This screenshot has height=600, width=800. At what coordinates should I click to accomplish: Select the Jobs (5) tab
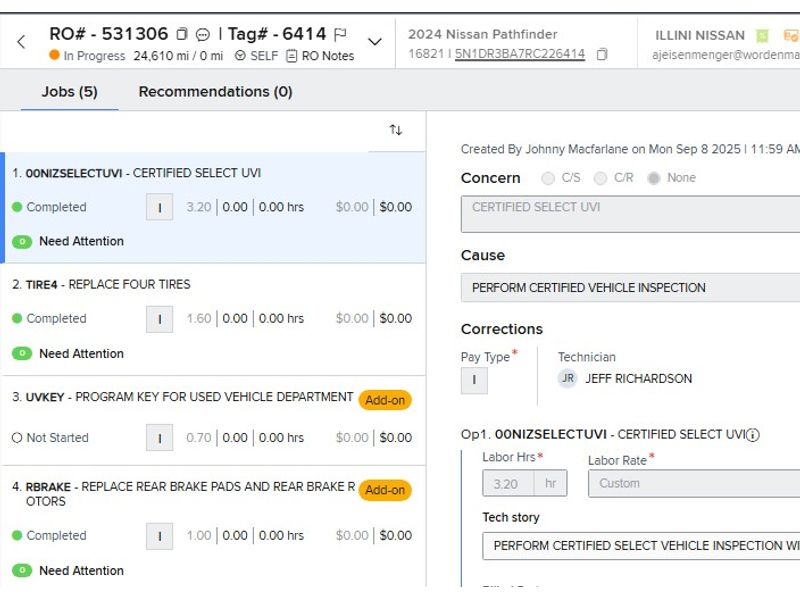[69, 92]
